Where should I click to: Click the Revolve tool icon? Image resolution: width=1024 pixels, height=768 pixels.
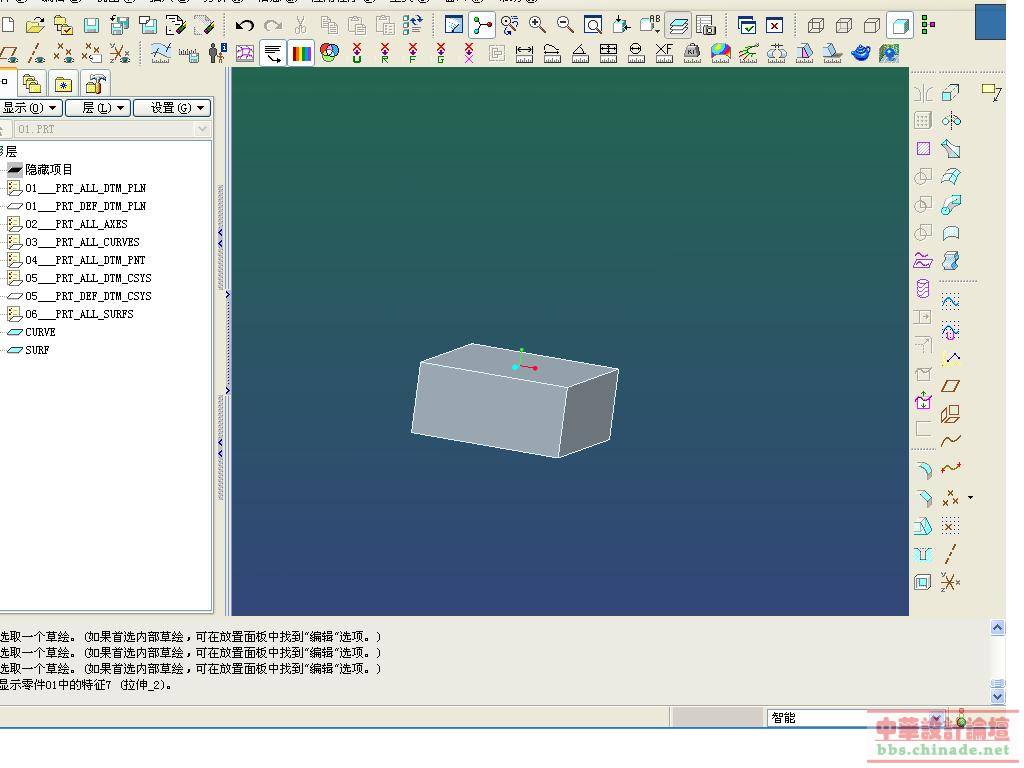[951, 121]
